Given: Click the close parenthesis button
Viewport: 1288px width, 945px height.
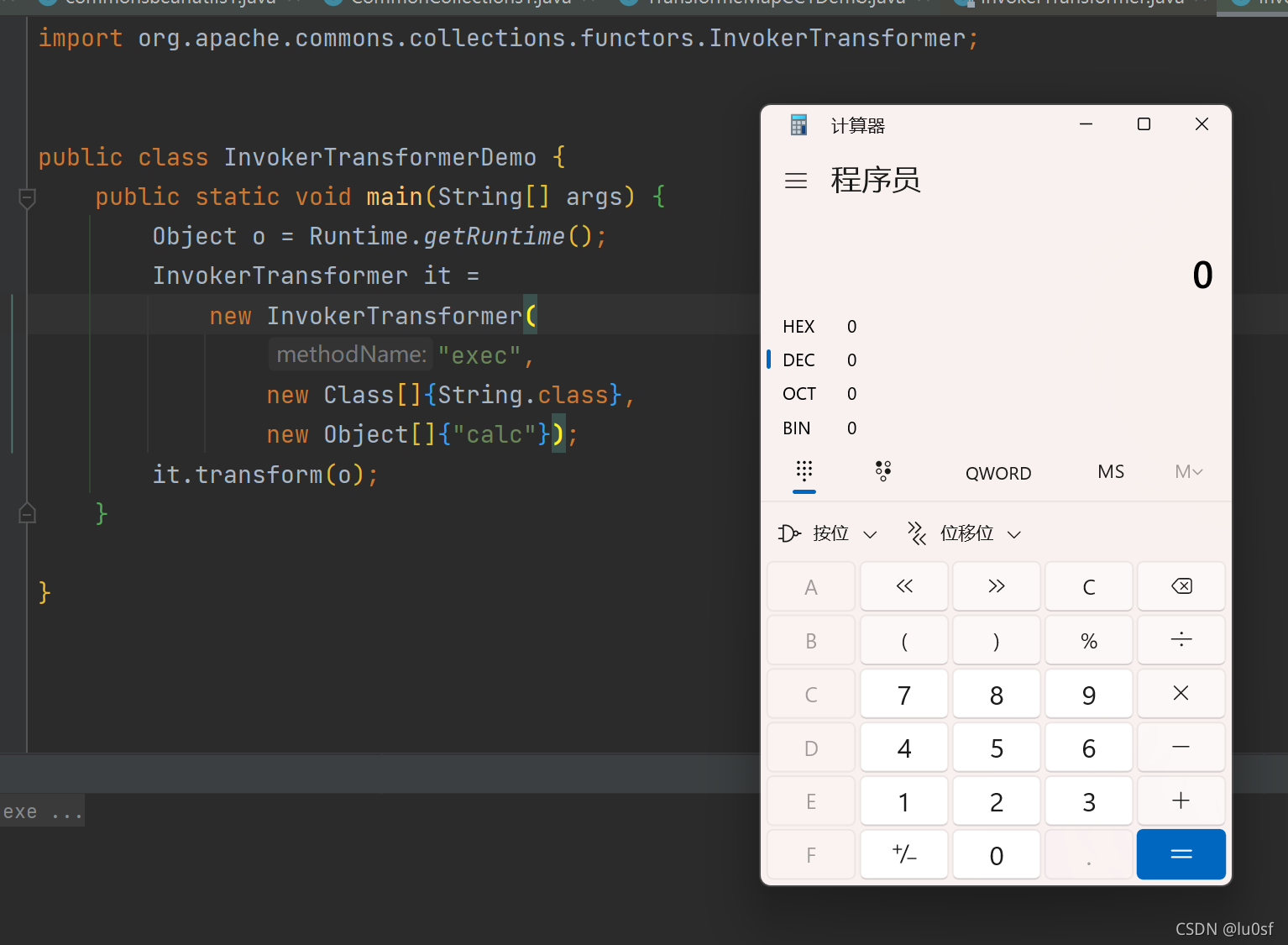Looking at the screenshot, I should tap(997, 640).
